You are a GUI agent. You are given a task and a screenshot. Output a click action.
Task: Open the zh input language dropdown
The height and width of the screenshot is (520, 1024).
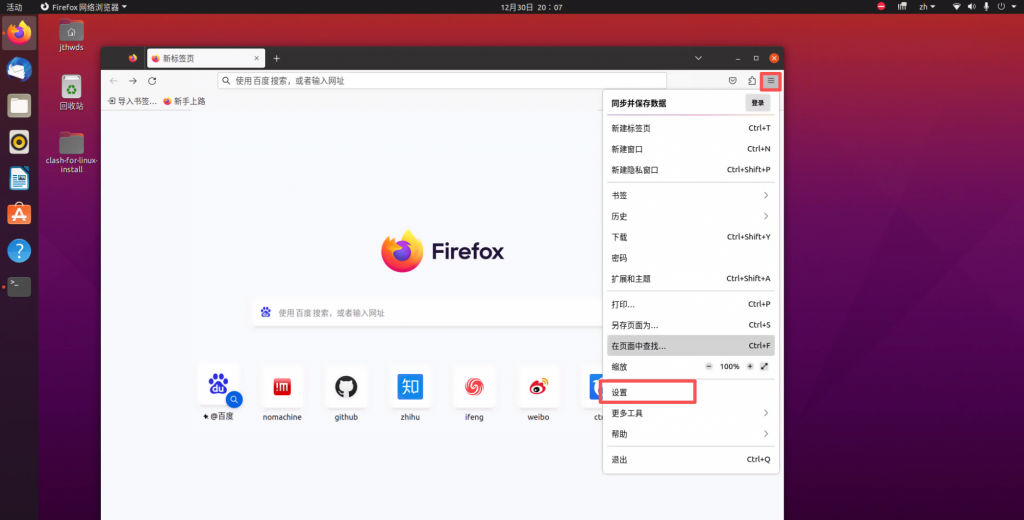(926, 7)
